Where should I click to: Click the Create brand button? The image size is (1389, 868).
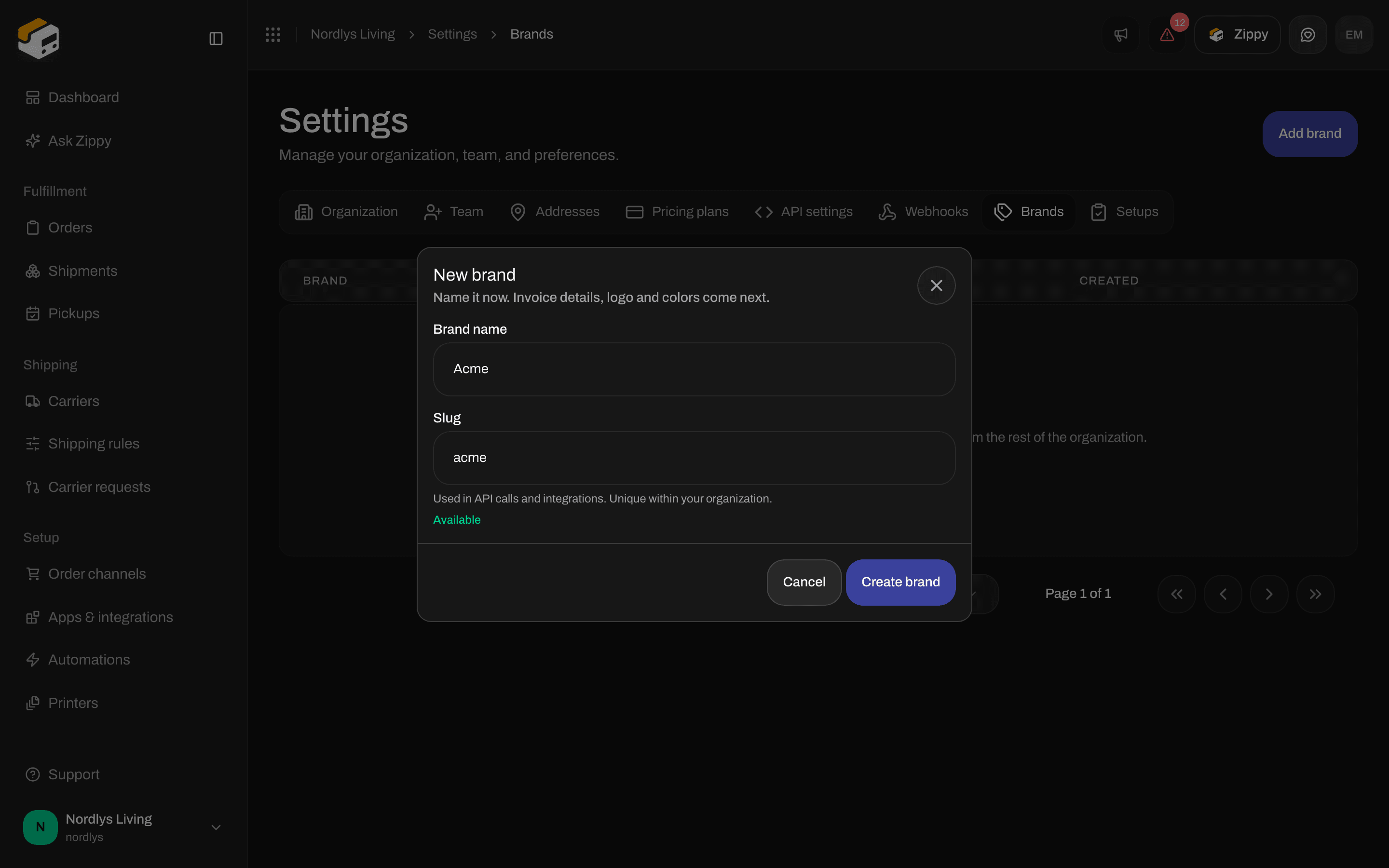coord(900,582)
